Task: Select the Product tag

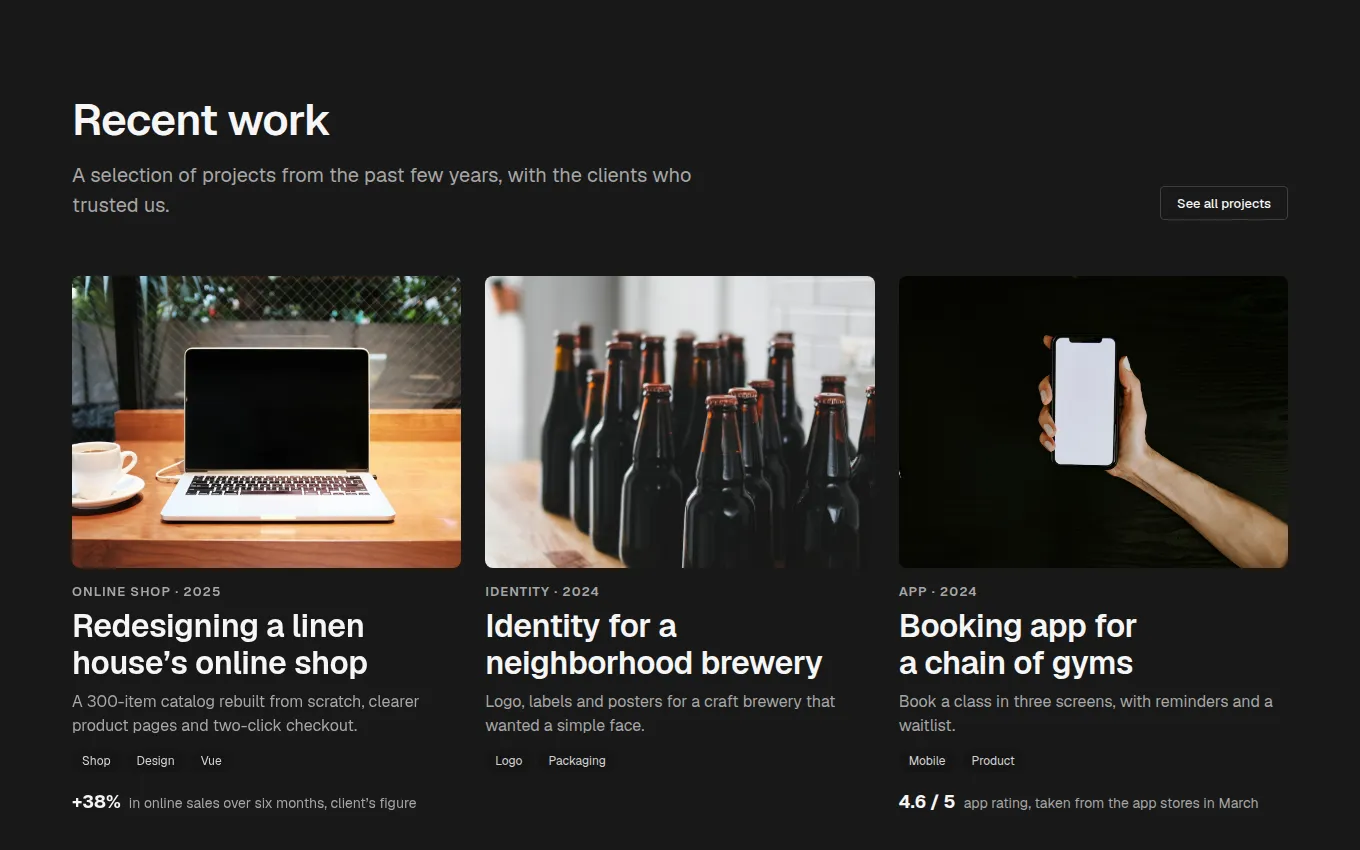Action: pyautogui.click(x=993, y=761)
